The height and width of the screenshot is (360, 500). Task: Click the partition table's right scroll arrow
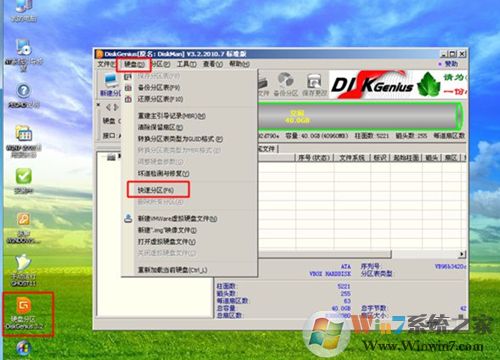pos(462,254)
